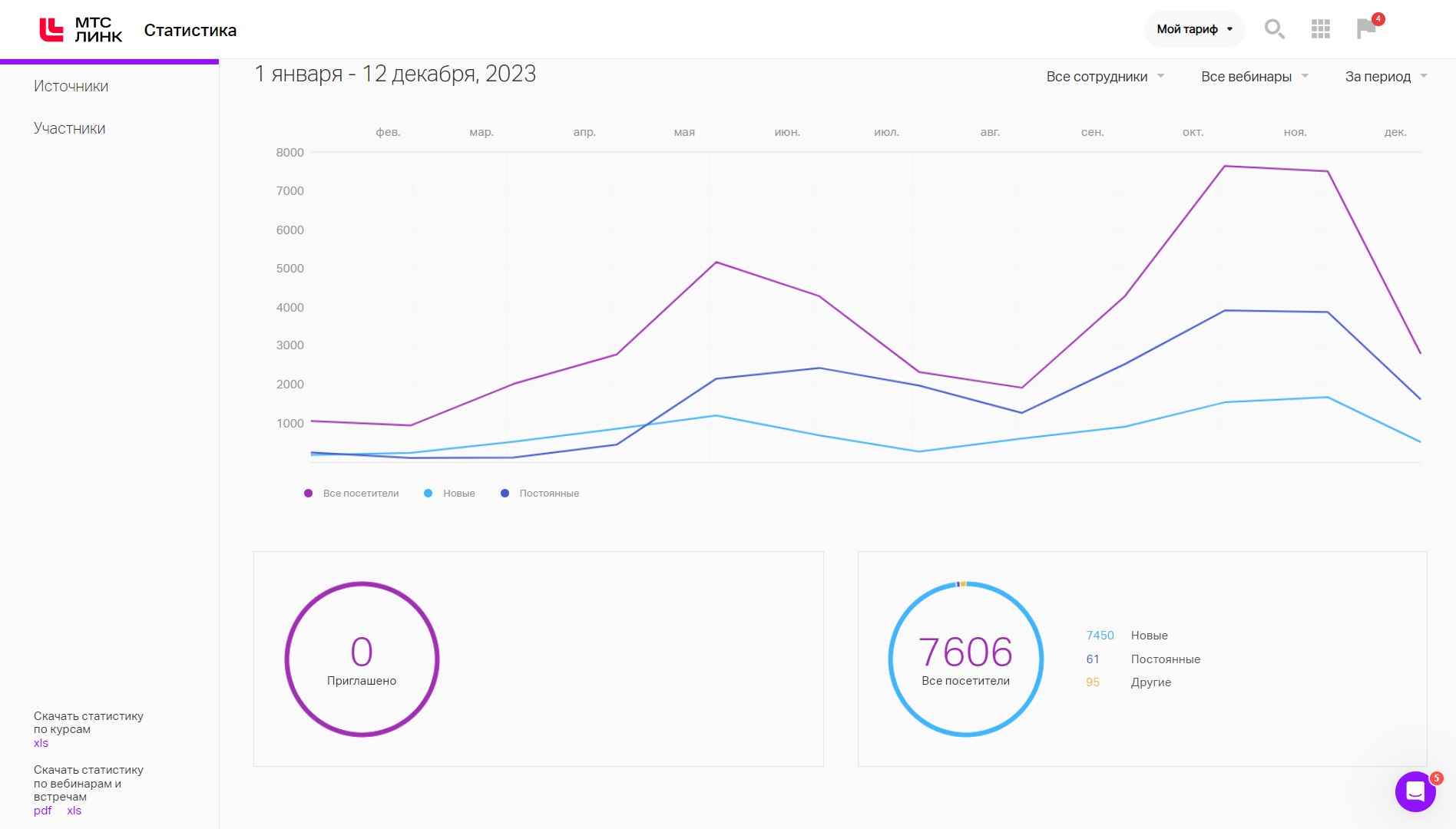Go to Источники section
The image size is (1456, 829).
pyautogui.click(x=71, y=86)
